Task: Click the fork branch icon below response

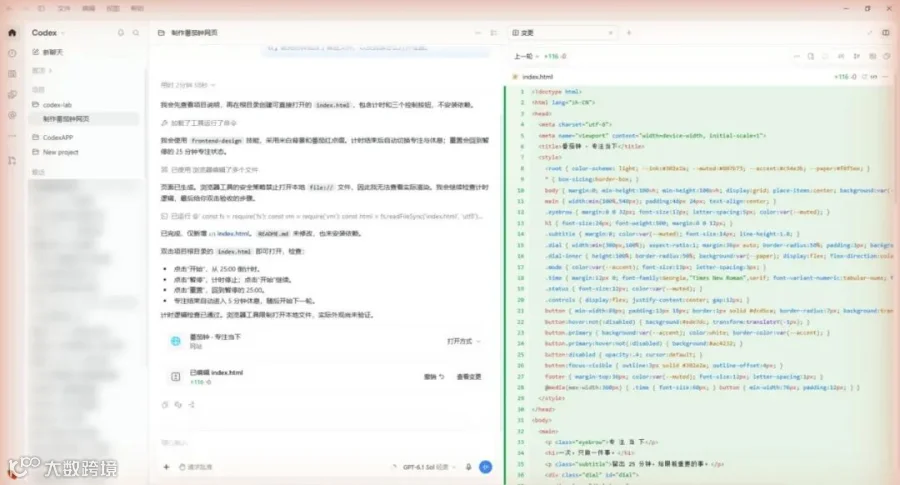Action: click(192, 405)
